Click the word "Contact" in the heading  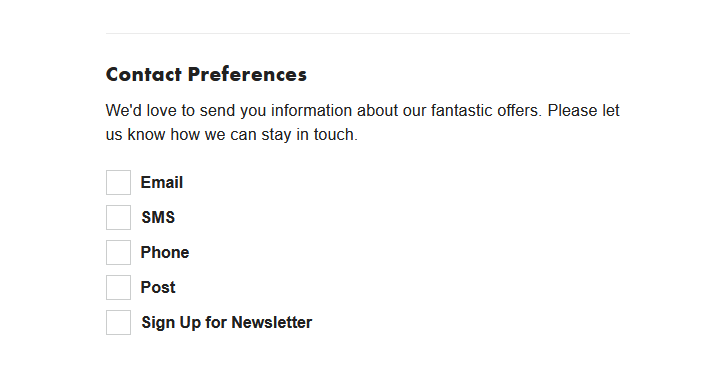pos(144,74)
